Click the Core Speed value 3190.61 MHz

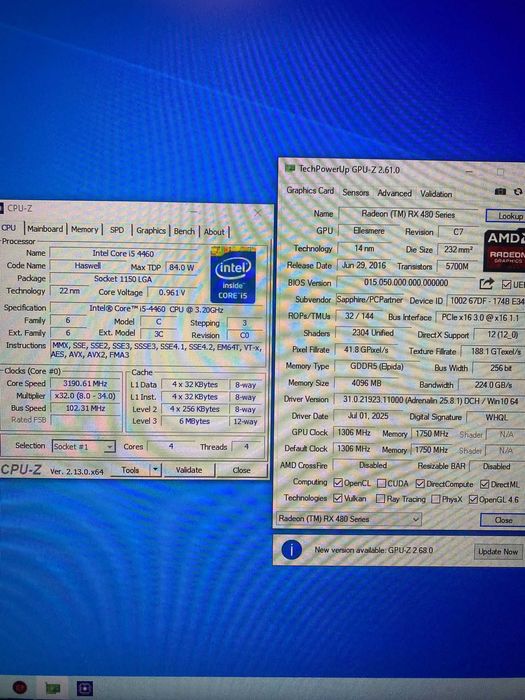pos(85,383)
